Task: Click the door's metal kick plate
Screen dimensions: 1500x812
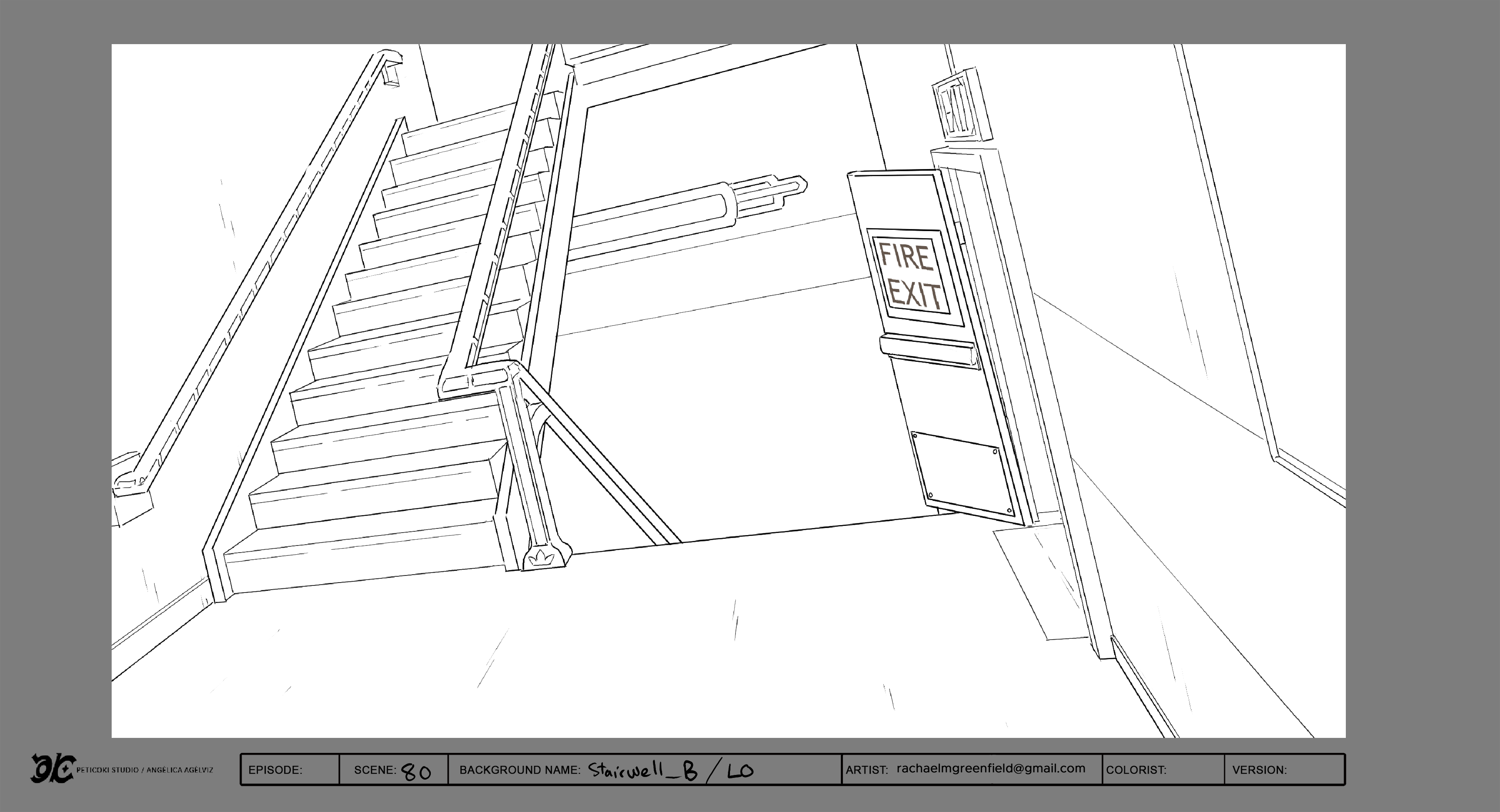Action: tap(963, 474)
